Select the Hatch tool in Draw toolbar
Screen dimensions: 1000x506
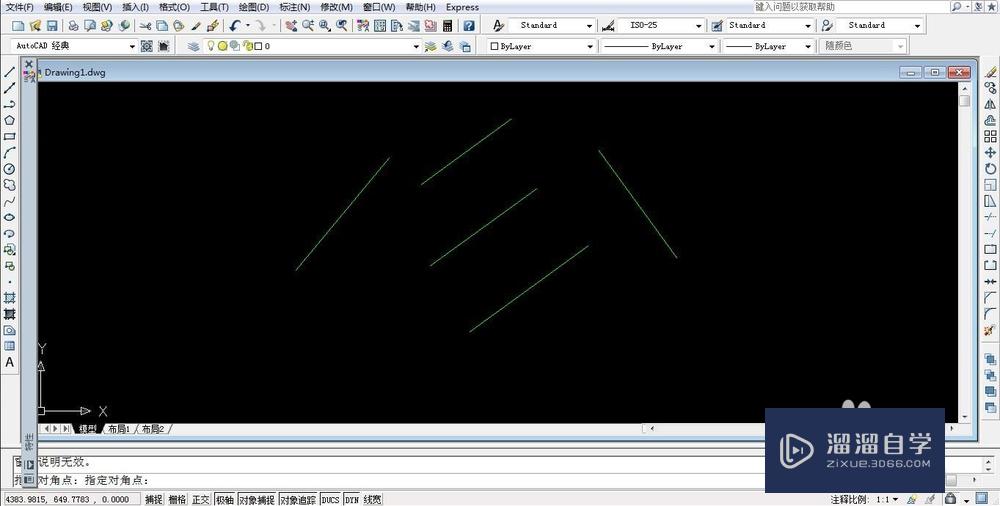[10, 298]
